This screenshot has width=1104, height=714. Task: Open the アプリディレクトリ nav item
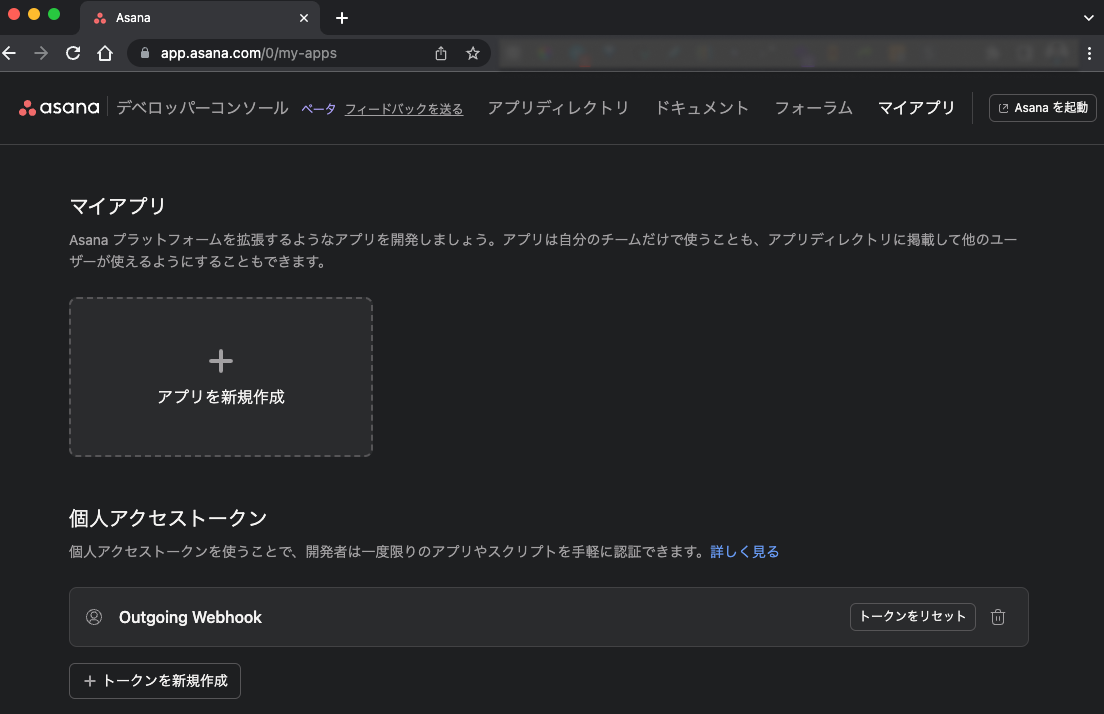click(558, 108)
